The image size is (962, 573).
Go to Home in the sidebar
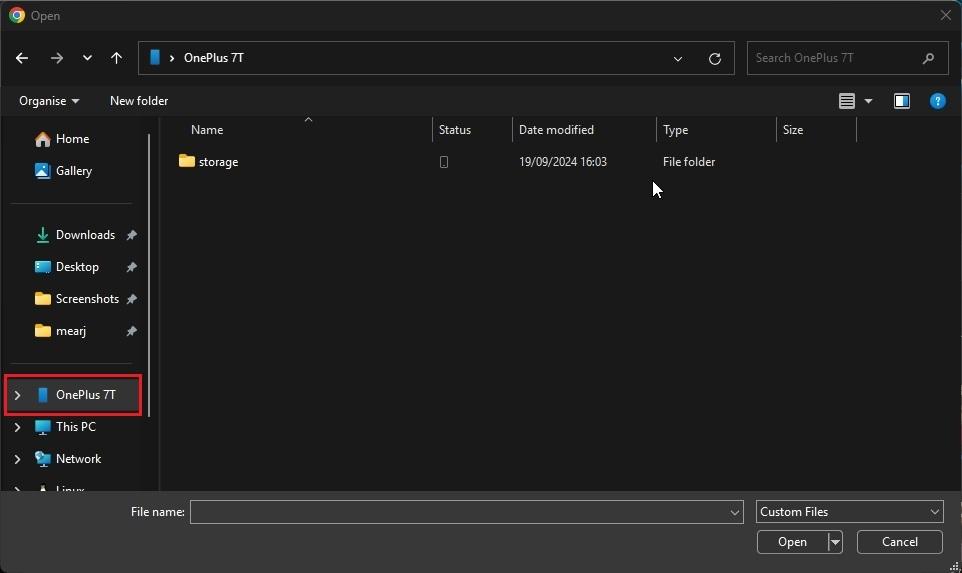coord(72,139)
